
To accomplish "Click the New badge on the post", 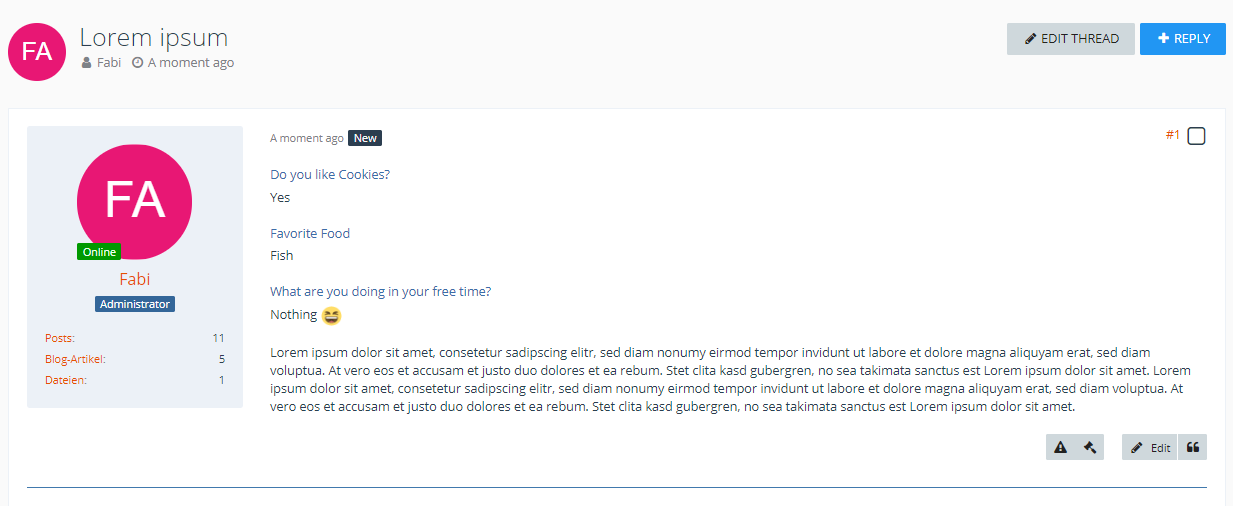I will (365, 138).
